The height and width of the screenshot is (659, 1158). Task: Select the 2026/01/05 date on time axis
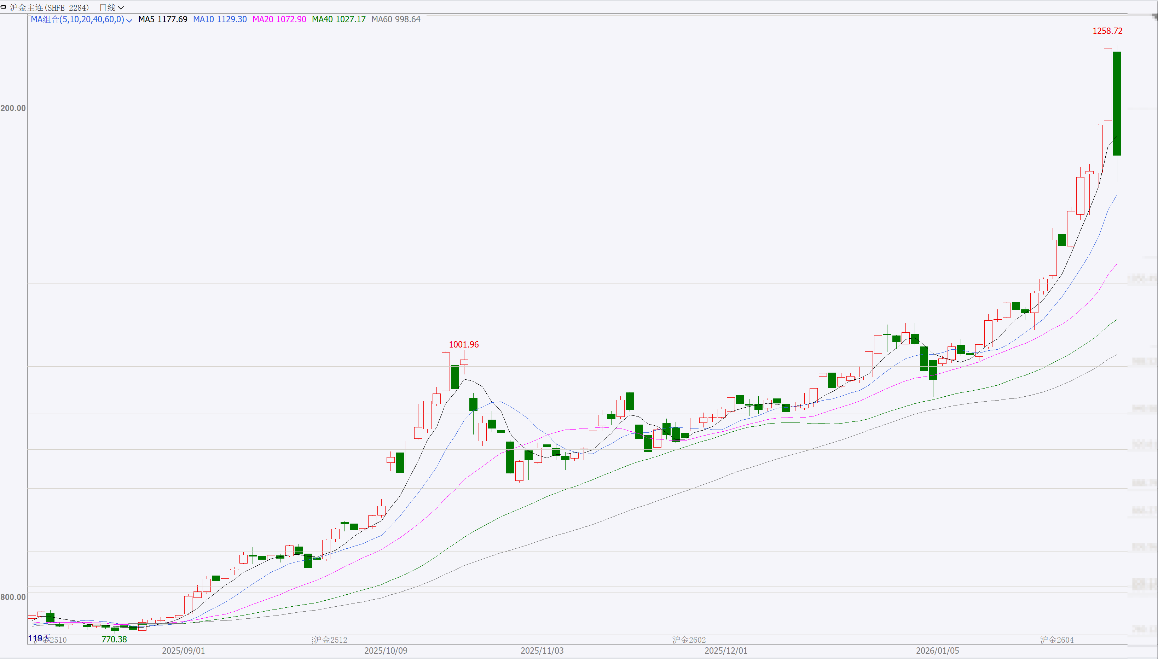coord(938,650)
